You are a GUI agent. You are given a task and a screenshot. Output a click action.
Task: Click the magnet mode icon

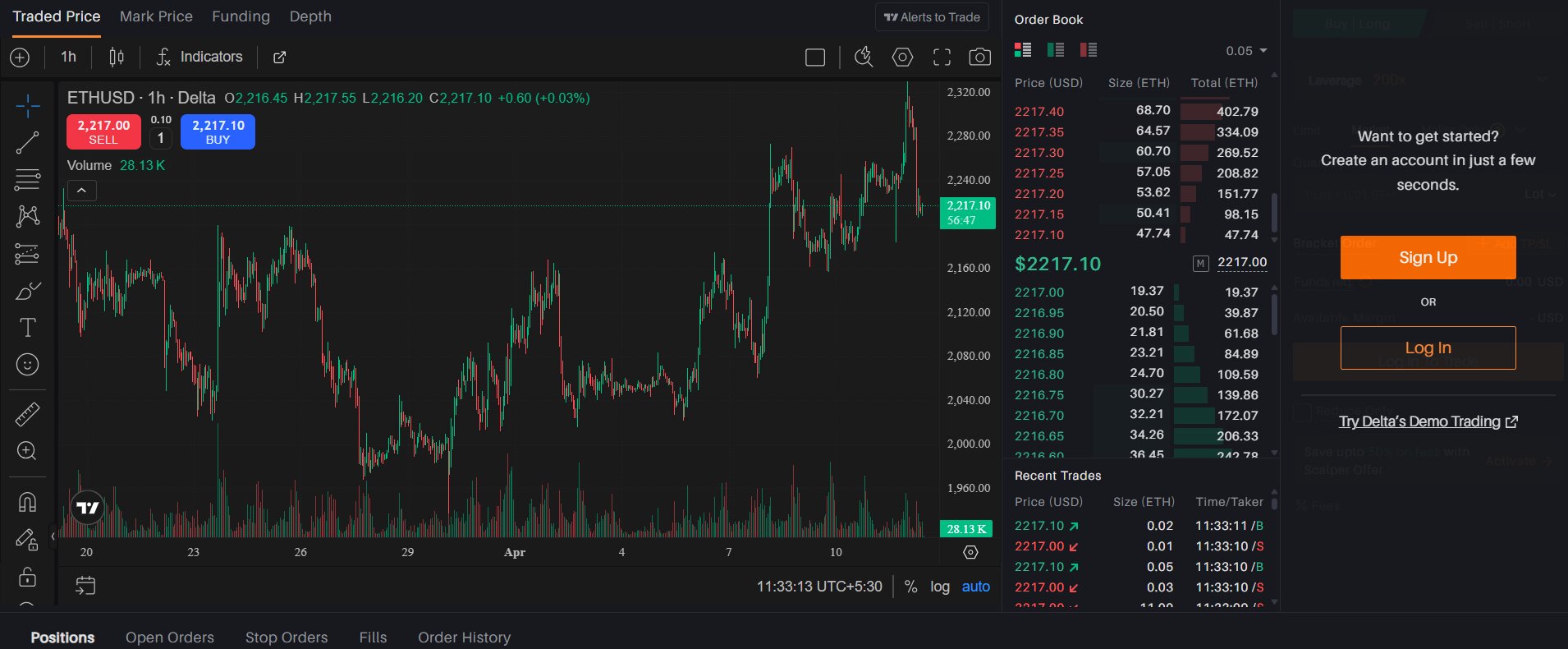point(27,502)
